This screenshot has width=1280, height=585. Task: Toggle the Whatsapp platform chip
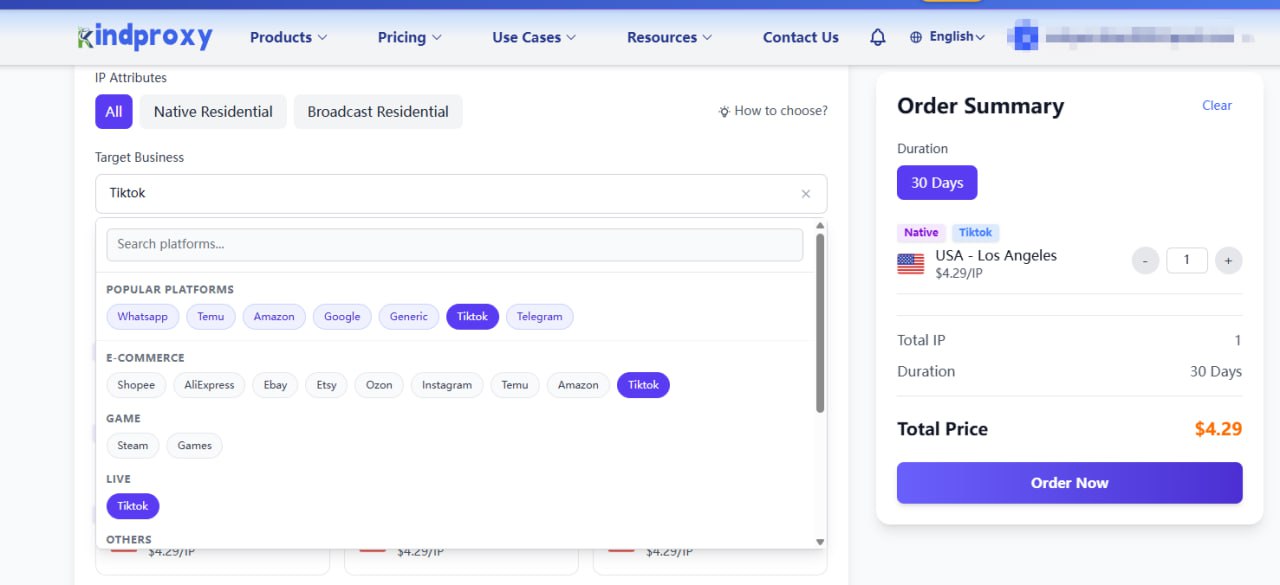(143, 317)
